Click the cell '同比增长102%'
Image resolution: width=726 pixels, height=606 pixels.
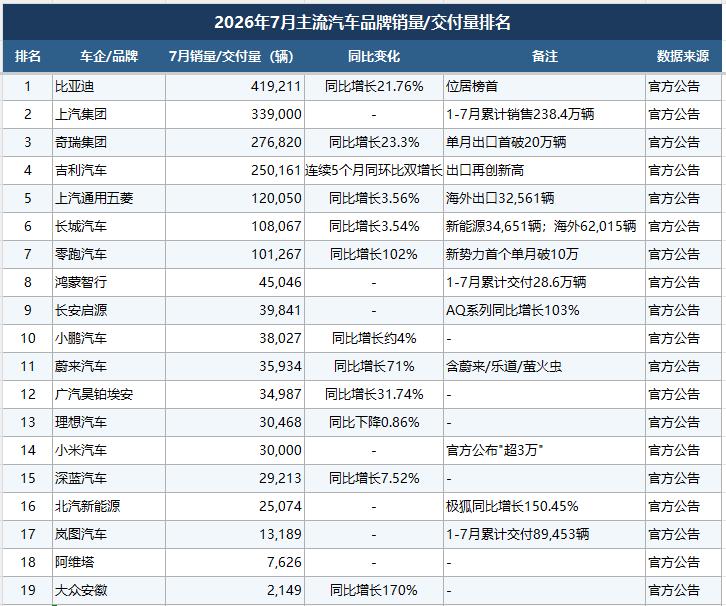pyautogui.click(x=374, y=255)
